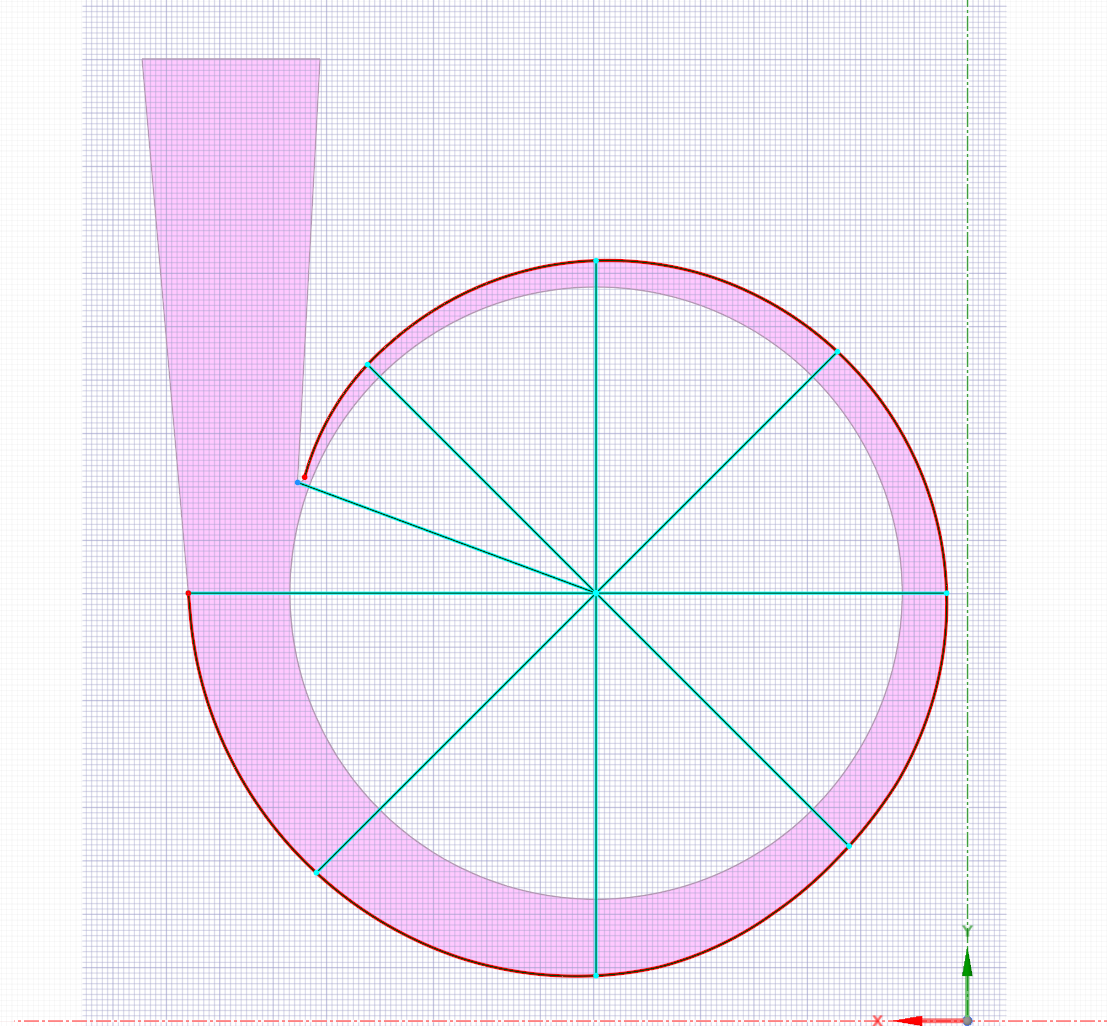Select right endpoint of the horizontal cyan line
This screenshot has width=1107, height=1026.
coord(946,593)
